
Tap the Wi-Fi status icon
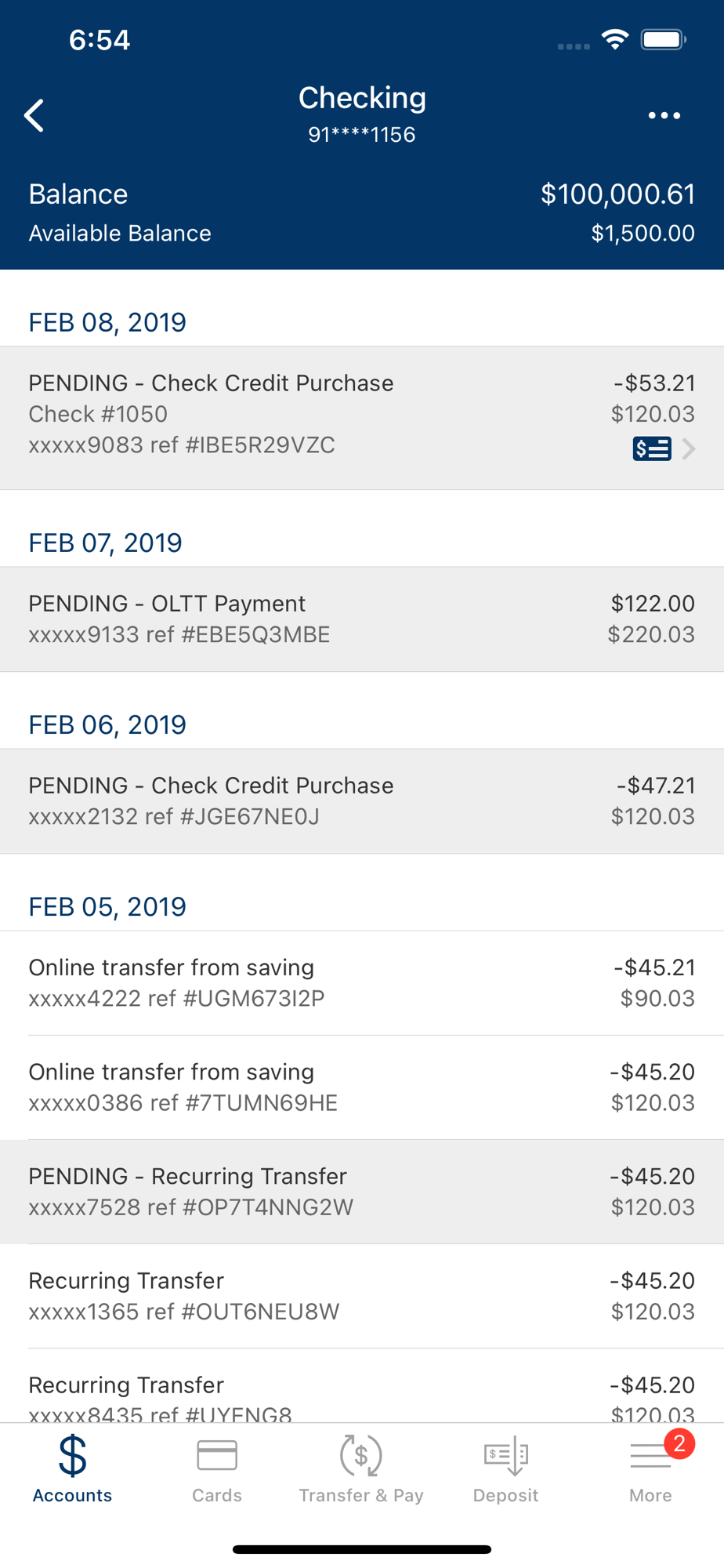[615, 39]
